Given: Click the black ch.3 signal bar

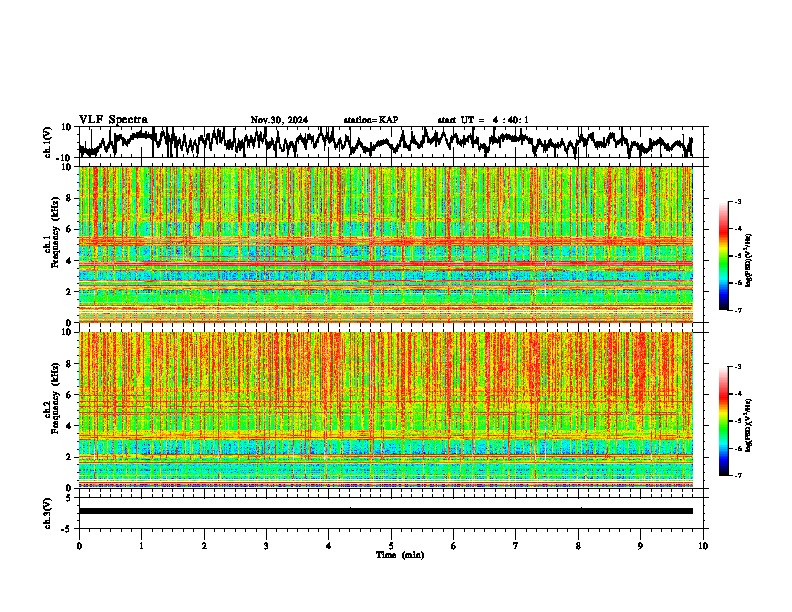Looking at the screenshot, I should pos(385,511).
